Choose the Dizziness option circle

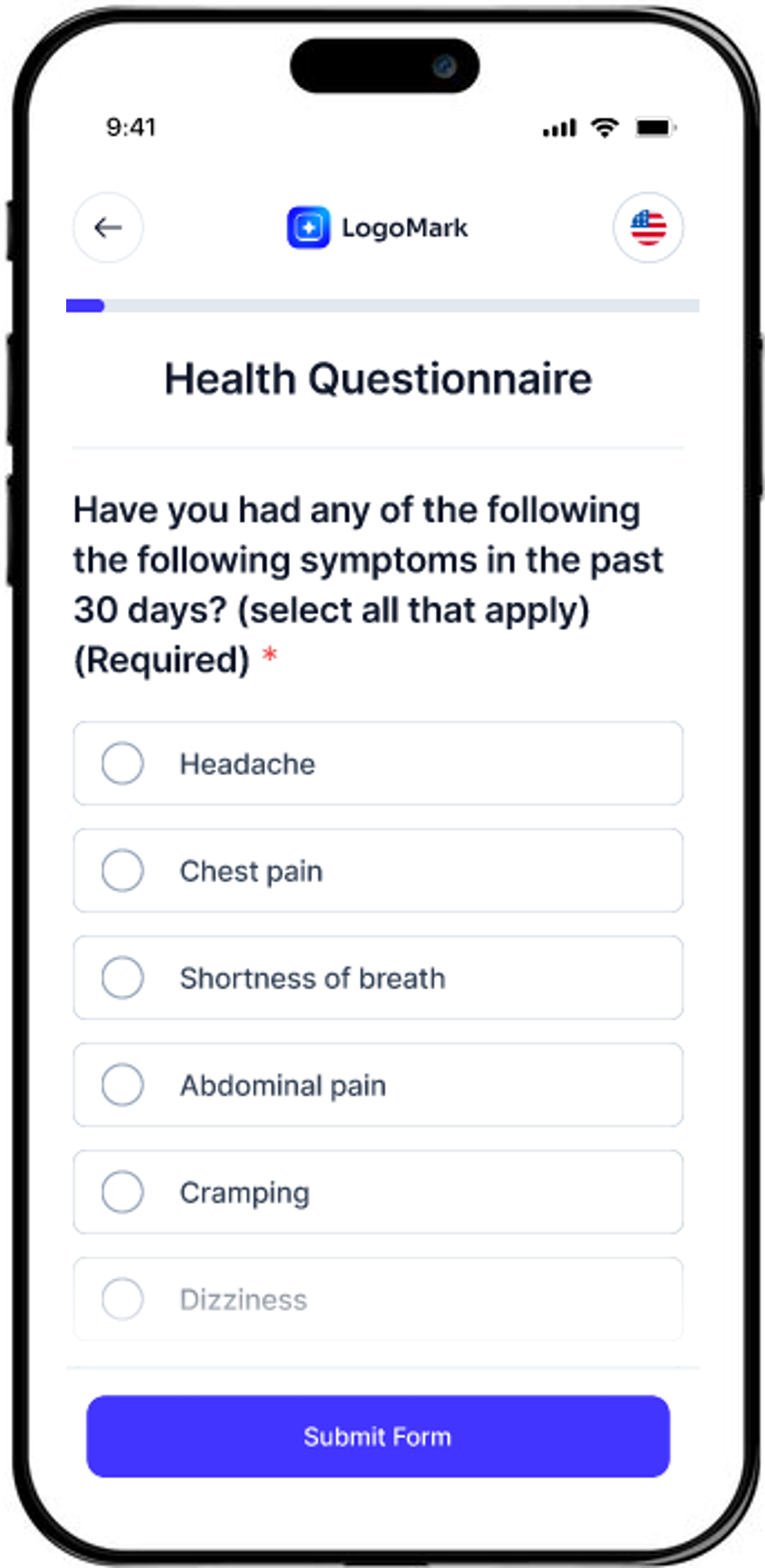[x=123, y=1299]
